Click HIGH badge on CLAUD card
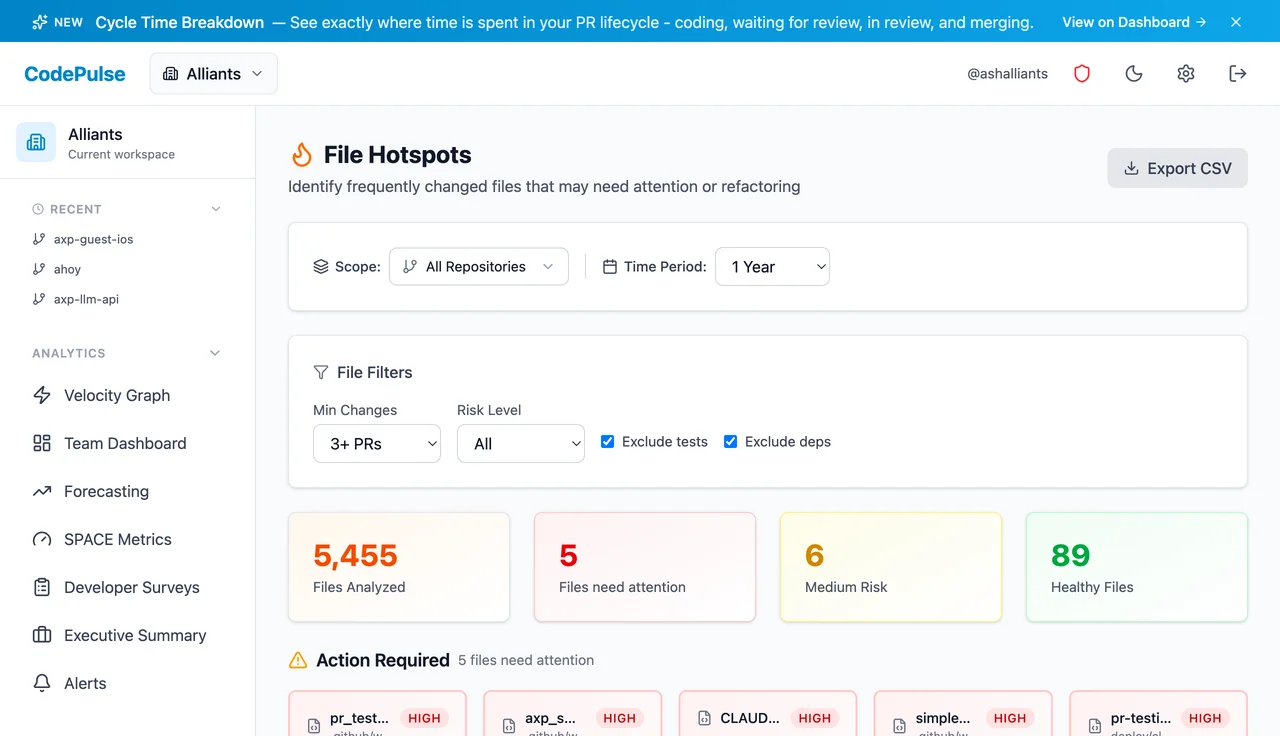 point(815,718)
